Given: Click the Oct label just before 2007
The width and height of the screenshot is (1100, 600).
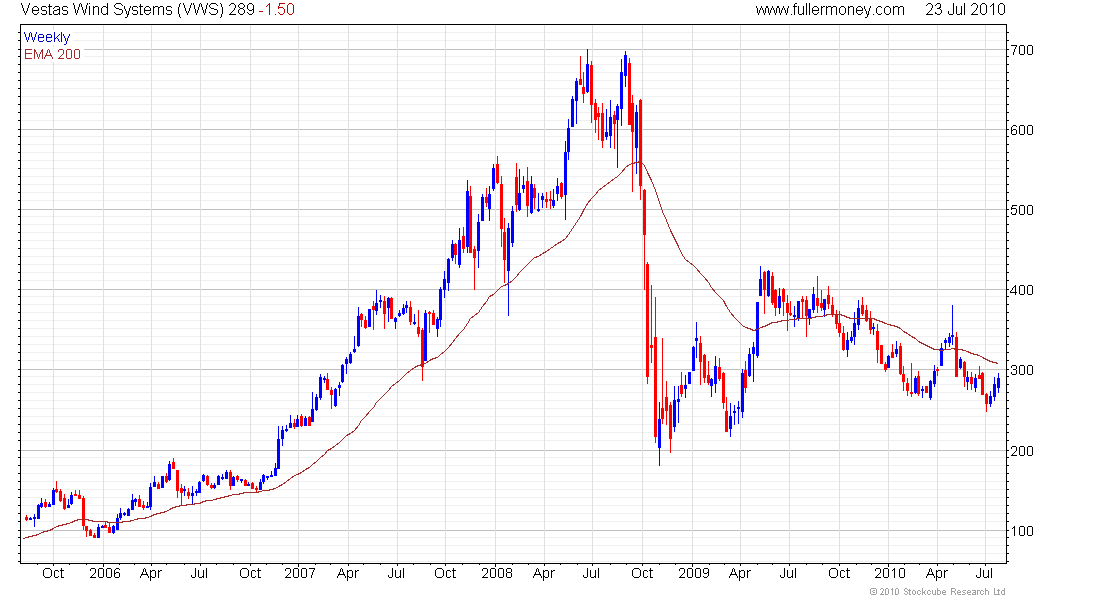Looking at the screenshot, I should (x=250, y=573).
